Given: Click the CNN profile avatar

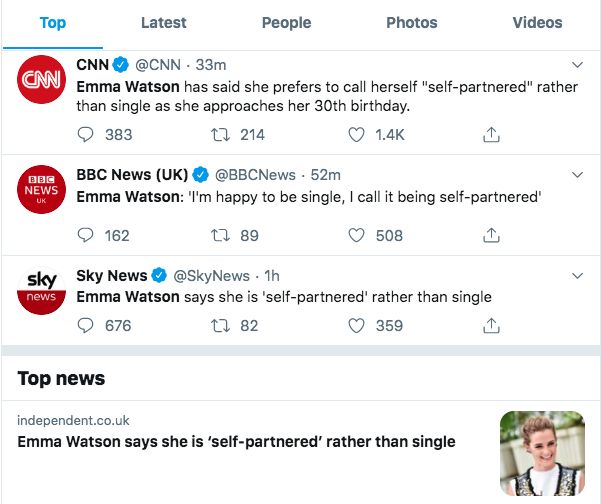Looking at the screenshot, I should [x=42, y=80].
